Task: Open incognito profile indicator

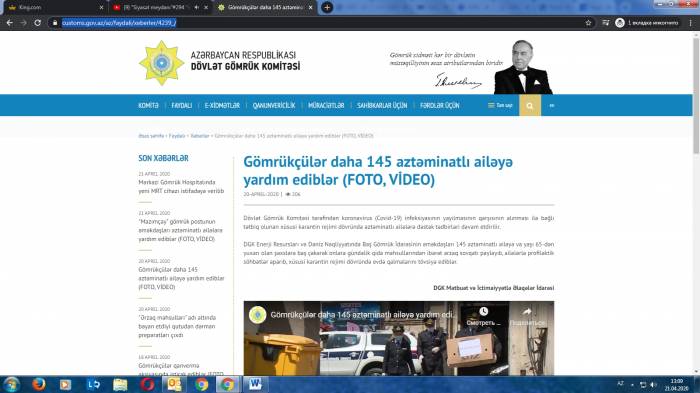Action: click(646, 23)
